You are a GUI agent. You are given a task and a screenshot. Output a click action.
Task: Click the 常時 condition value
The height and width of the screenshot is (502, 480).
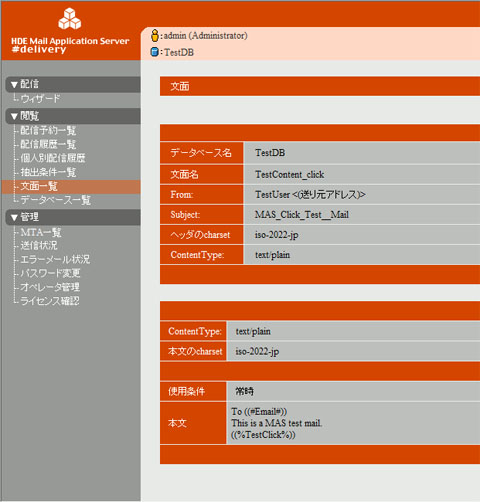pyautogui.click(x=245, y=391)
